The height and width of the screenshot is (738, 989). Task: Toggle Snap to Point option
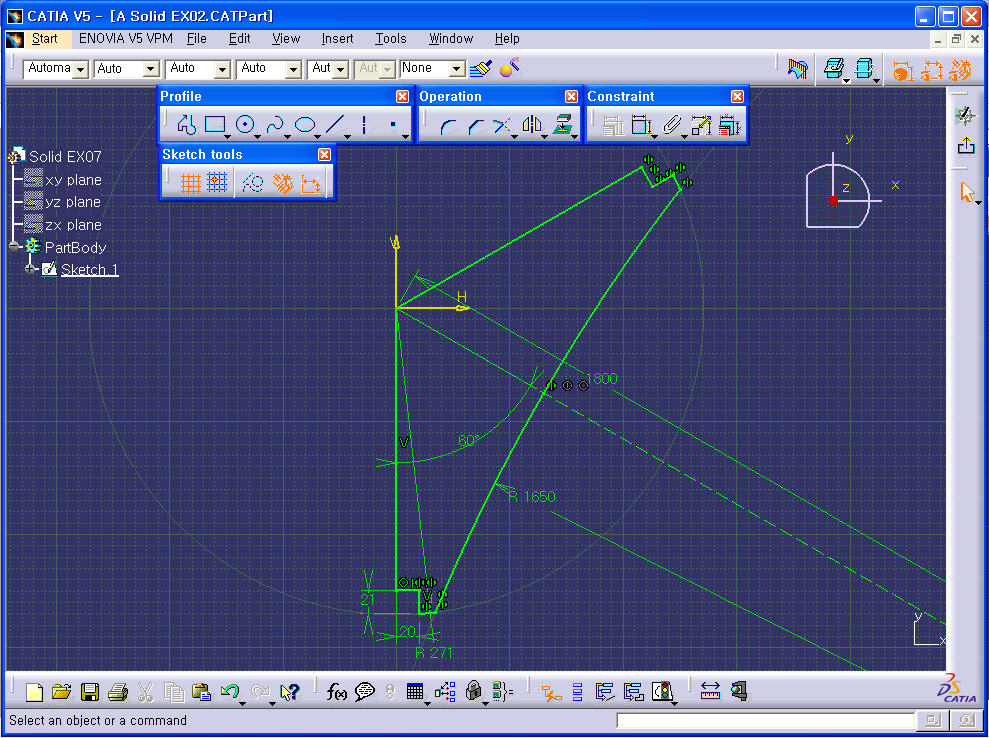(x=217, y=183)
